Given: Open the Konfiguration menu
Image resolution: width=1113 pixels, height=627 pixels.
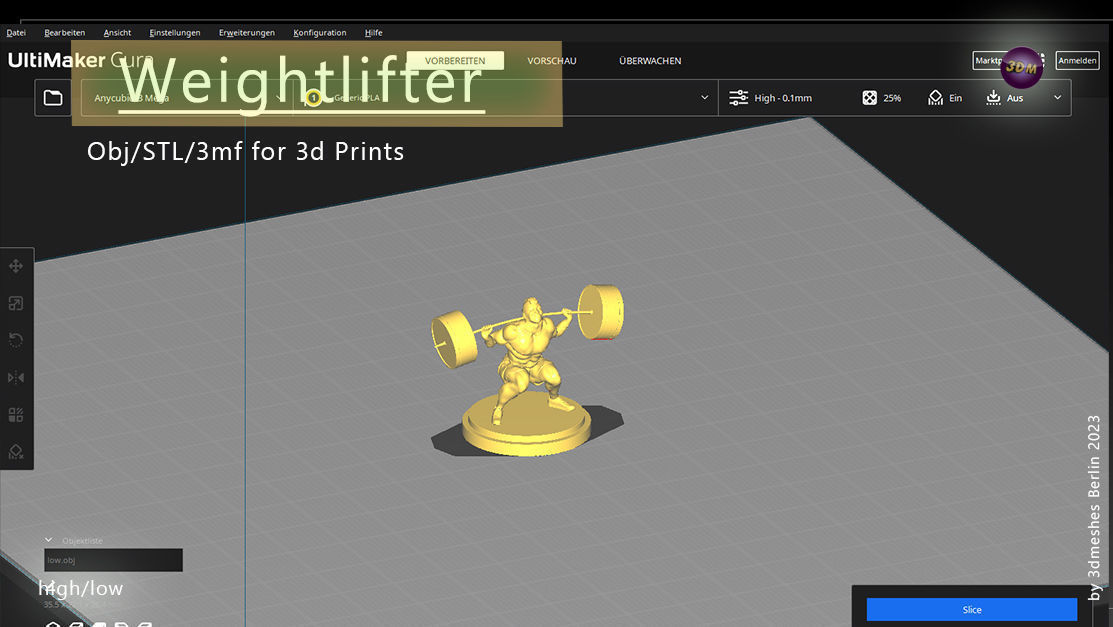Looking at the screenshot, I should (319, 33).
